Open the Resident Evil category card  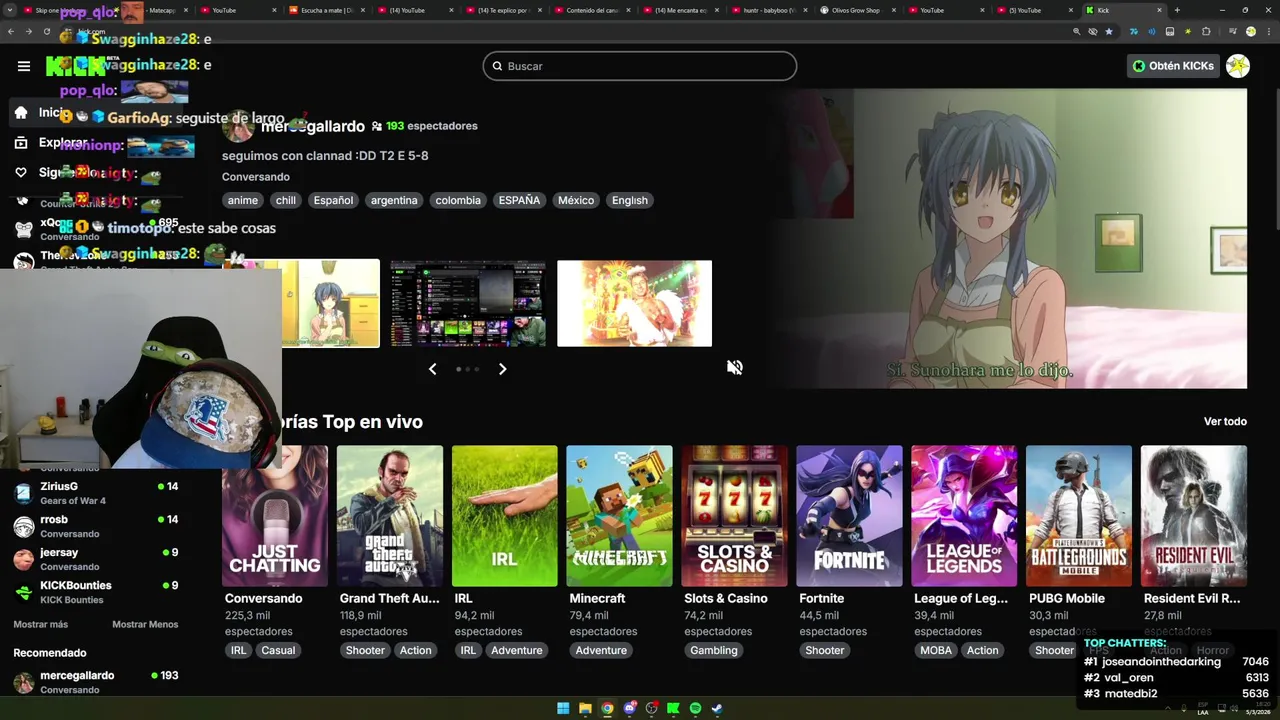pyautogui.click(x=1194, y=516)
